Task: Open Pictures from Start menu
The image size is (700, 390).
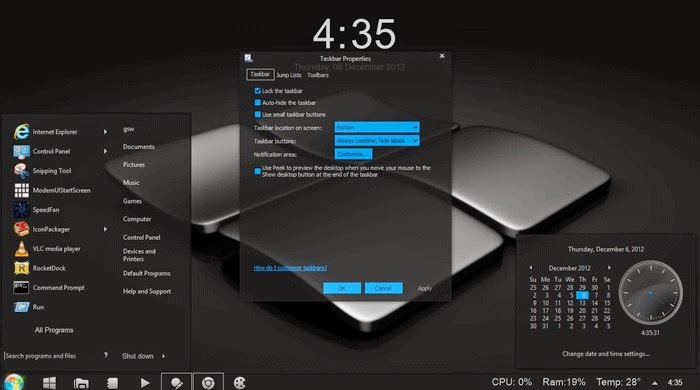Action: [x=134, y=165]
